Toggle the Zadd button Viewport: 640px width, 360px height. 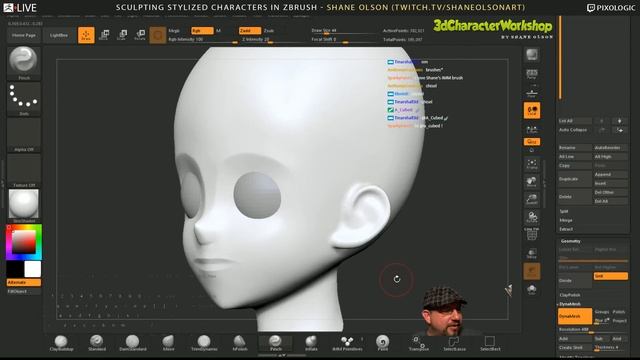pyautogui.click(x=250, y=31)
